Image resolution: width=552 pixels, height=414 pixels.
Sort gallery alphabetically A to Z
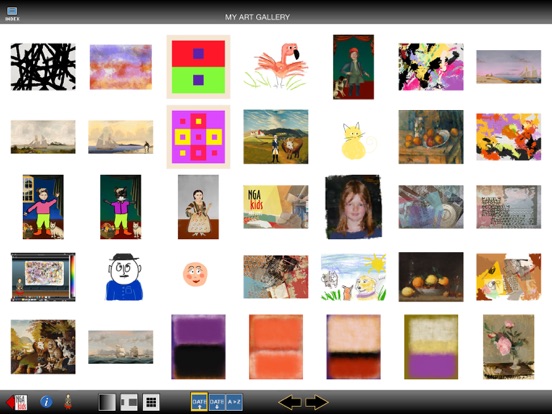(x=234, y=402)
